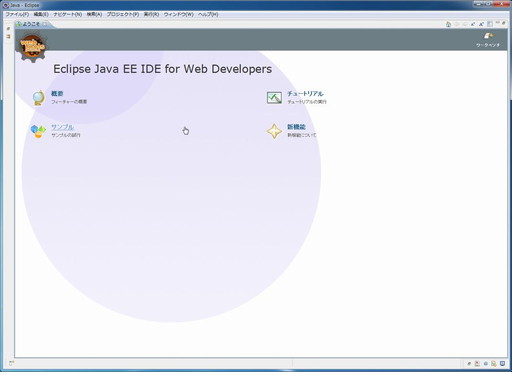
Task: Click the multicolor document icon in status bar
Action: [494, 364]
